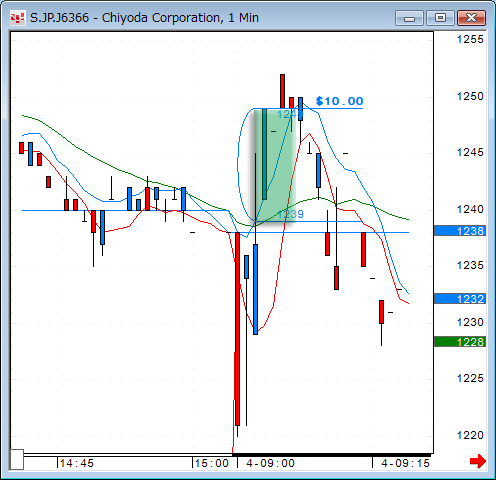Click the chart window application icon
This screenshot has height=480, width=496.
click(x=17, y=18)
